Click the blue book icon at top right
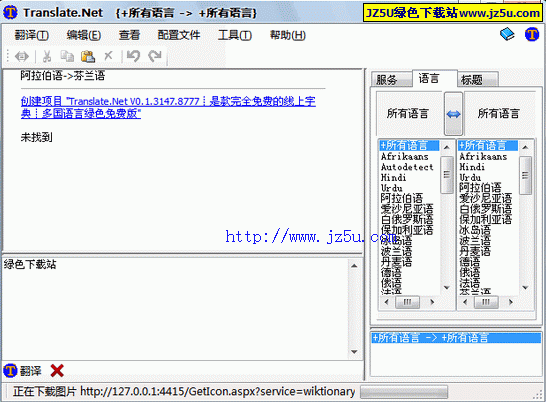 pos(507,34)
